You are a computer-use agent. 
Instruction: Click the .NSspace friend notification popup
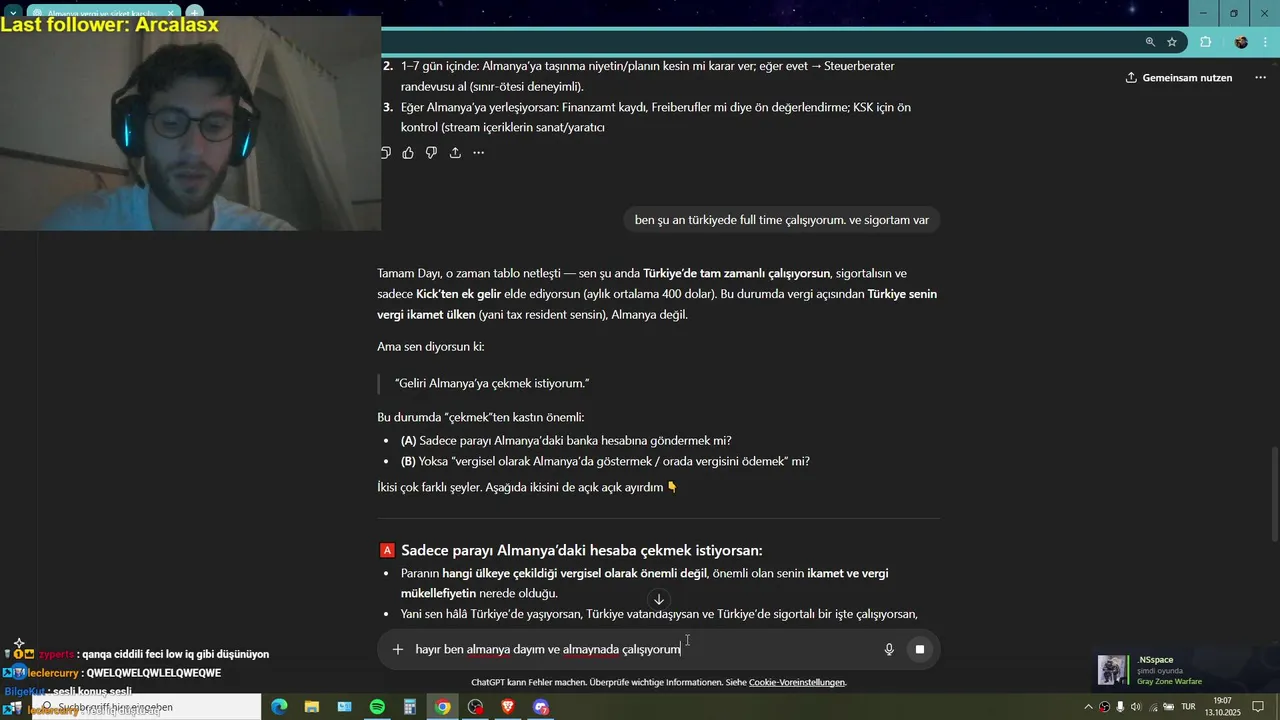click(x=1185, y=670)
